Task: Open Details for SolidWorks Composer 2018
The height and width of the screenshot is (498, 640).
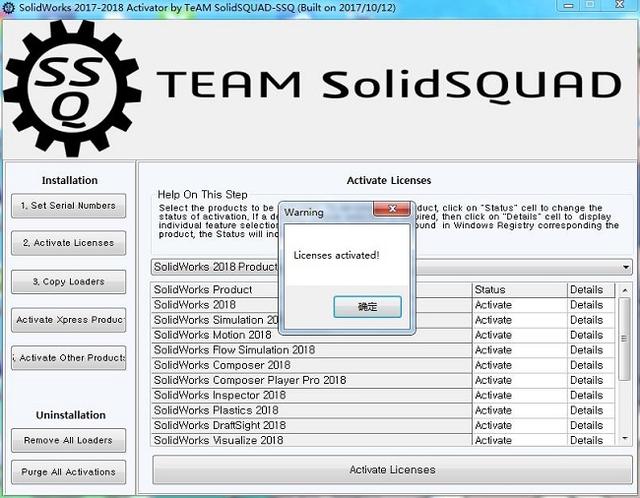Action: click(591, 365)
